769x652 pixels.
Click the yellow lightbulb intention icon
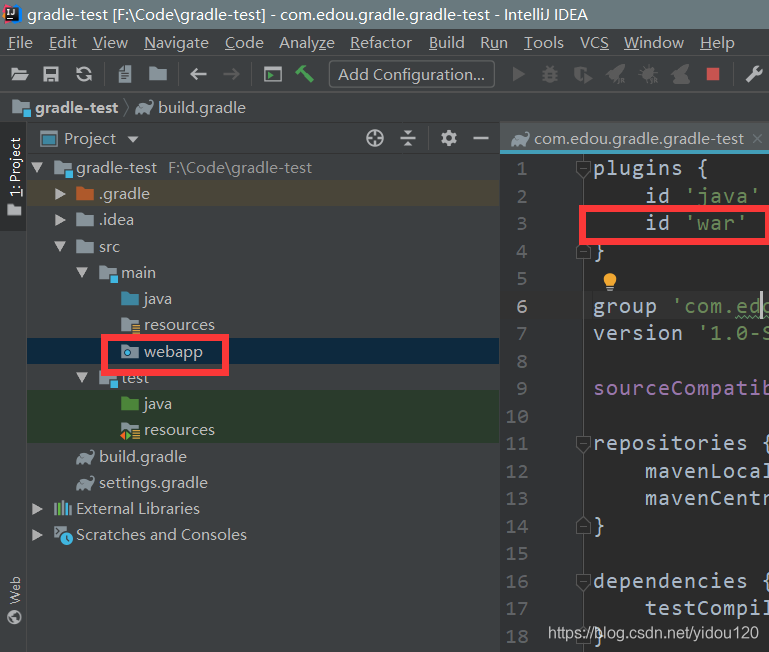(x=610, y=281)
